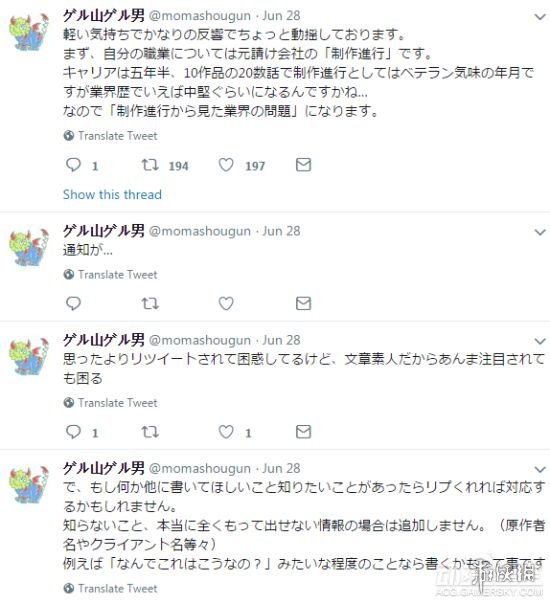Like the 通知が… tweet
This screenshot has height=603, width=550.
226,303
